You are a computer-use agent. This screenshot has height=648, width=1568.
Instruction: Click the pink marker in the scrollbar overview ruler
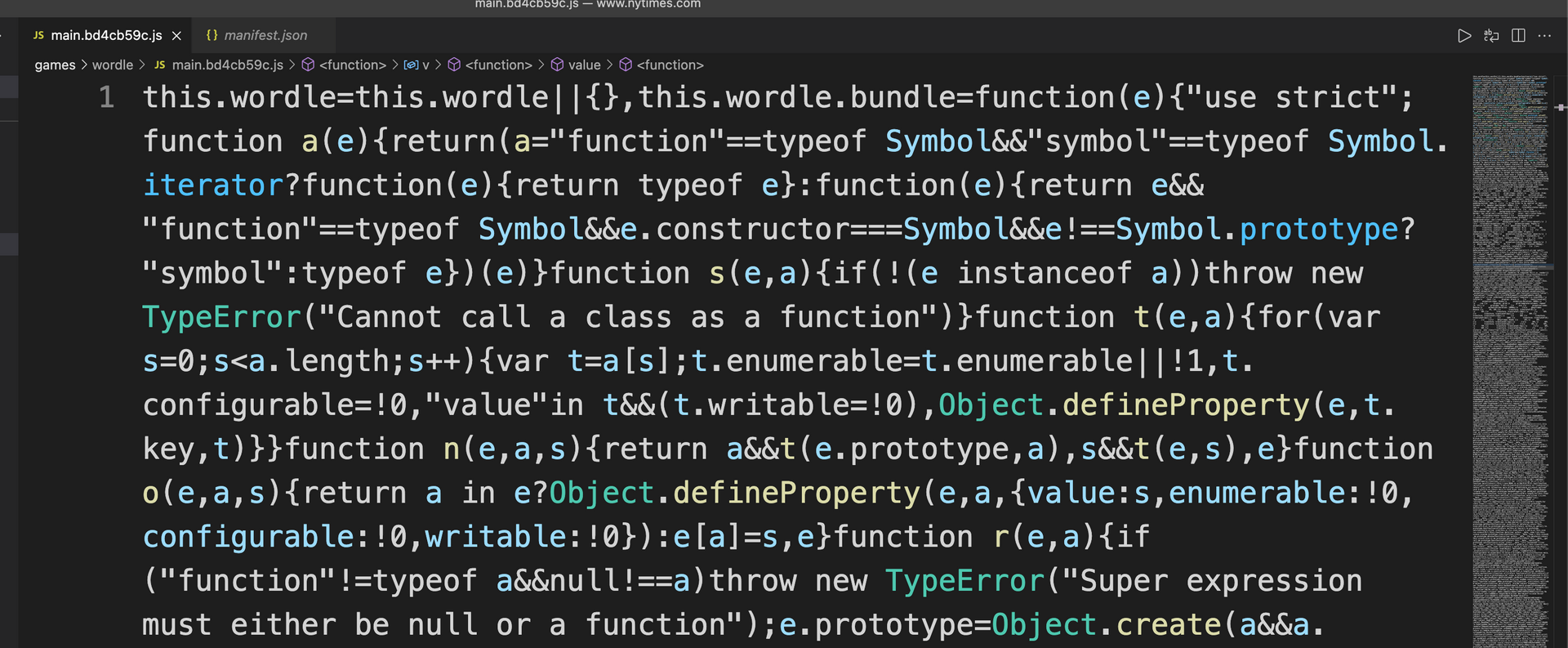click(x=1561, y=107)
